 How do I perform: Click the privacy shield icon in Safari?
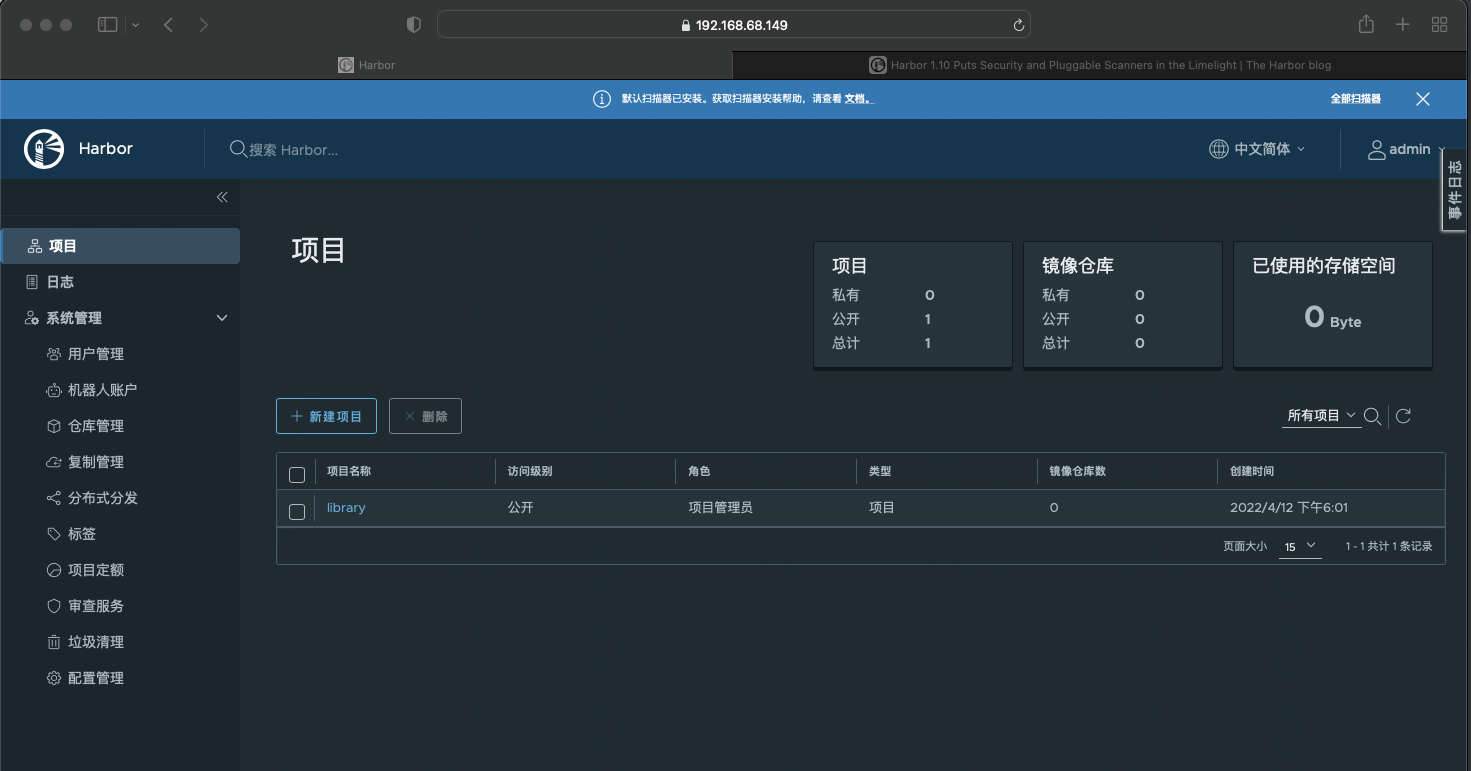(415, 25)
